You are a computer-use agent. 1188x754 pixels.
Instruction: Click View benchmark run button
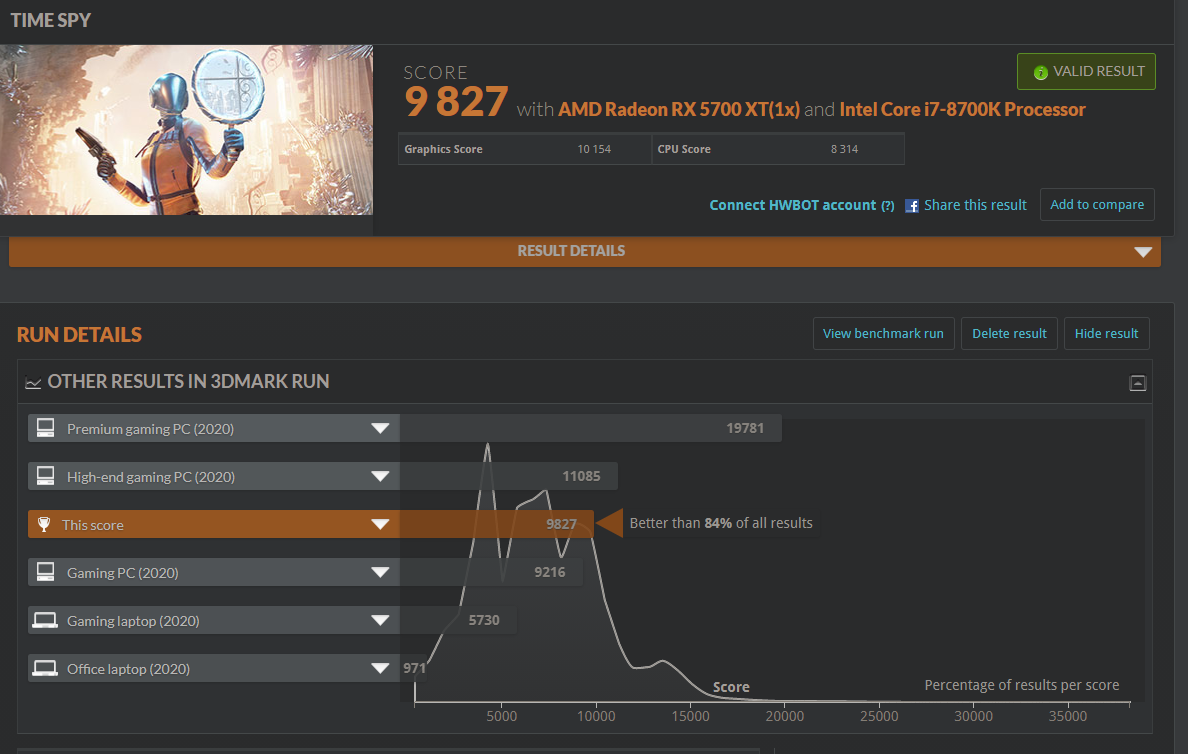click(883, 333)
